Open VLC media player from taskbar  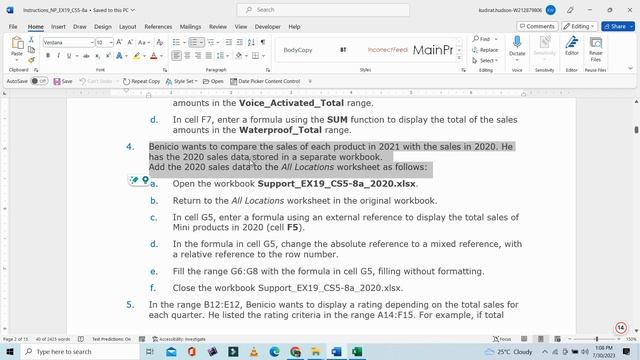point(253,351)
